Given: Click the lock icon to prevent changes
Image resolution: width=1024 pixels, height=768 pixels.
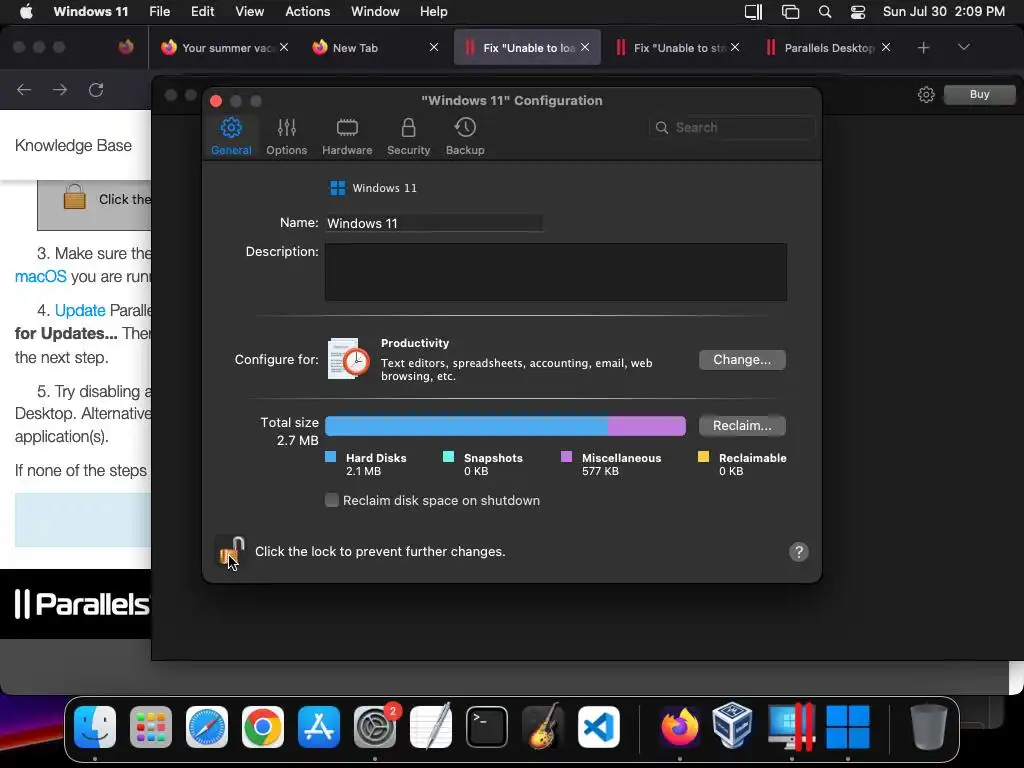Looking at the screenshot, I should click(231, 552).
